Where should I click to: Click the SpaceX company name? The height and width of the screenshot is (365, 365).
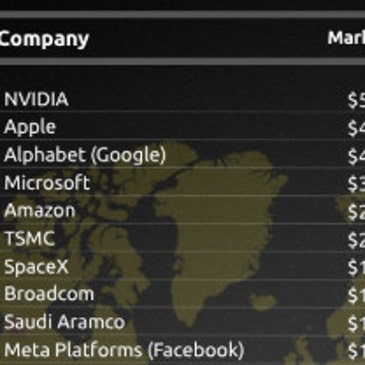(36, 267)
